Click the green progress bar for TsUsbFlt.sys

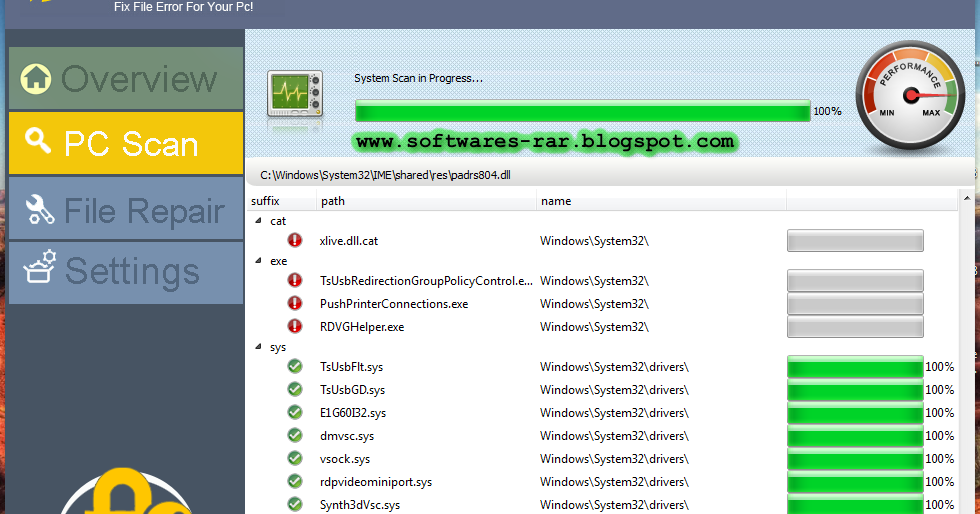coord(855,367)
